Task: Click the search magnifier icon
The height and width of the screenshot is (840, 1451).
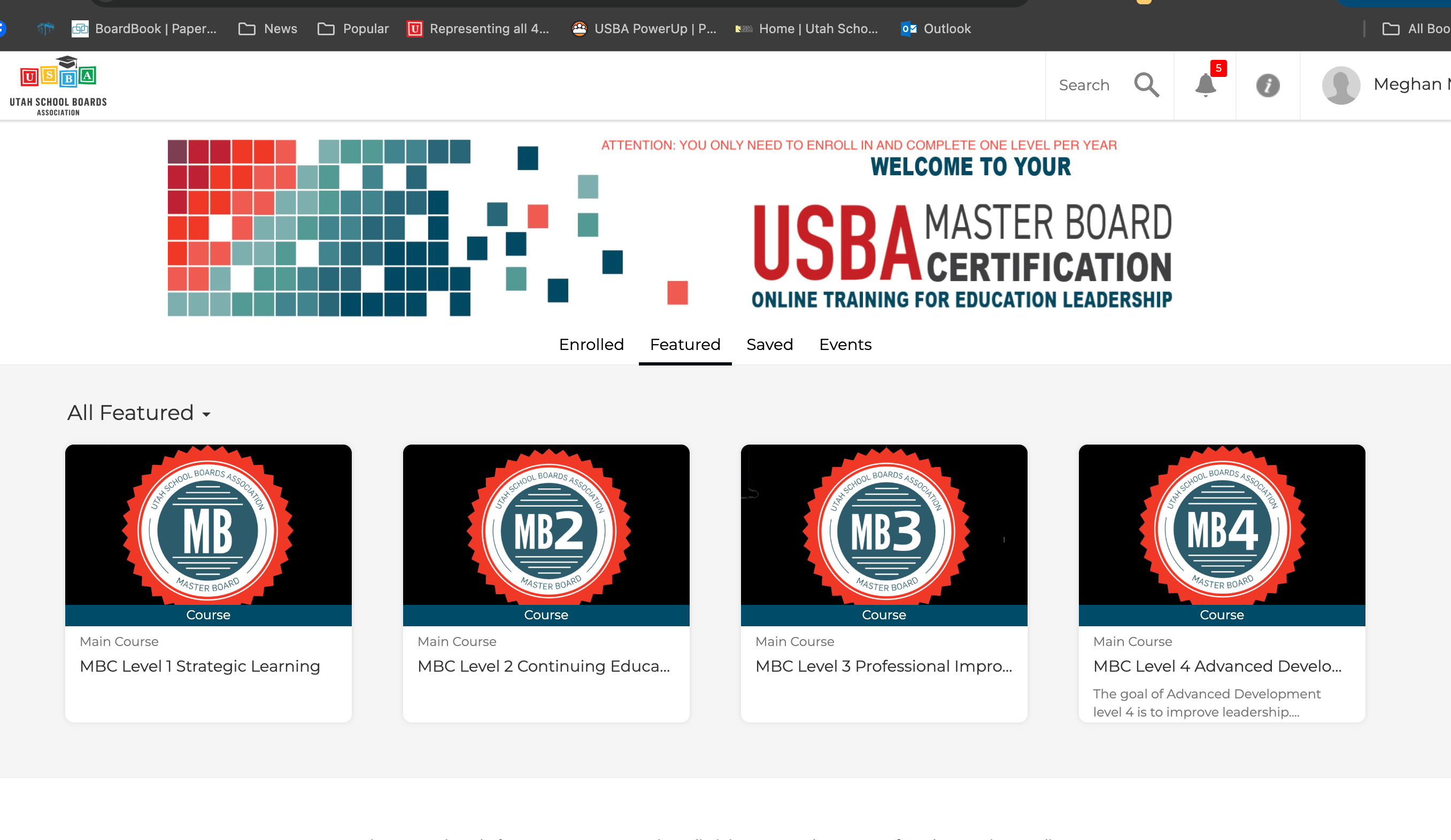Action: (1146, 85)
